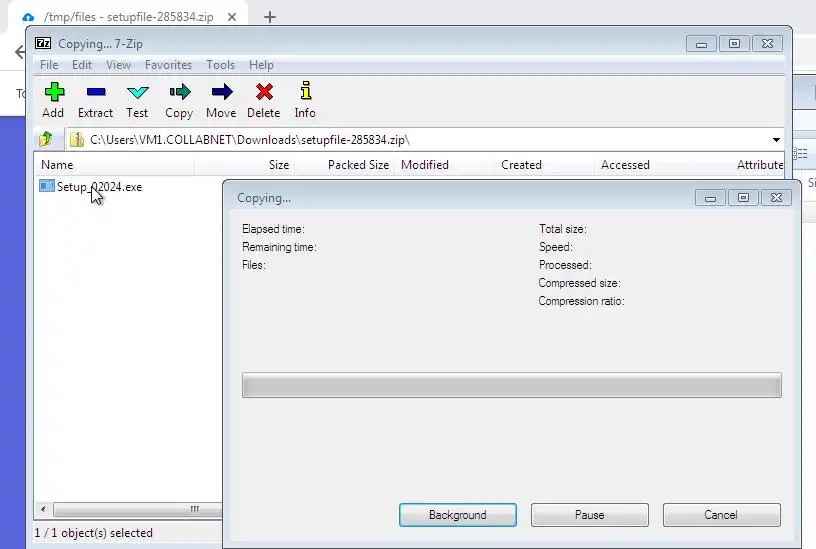This screenshot has width=816, height=549.
Task: Open the Help menu
Action: pyautogui.click(x=261, y=65)
